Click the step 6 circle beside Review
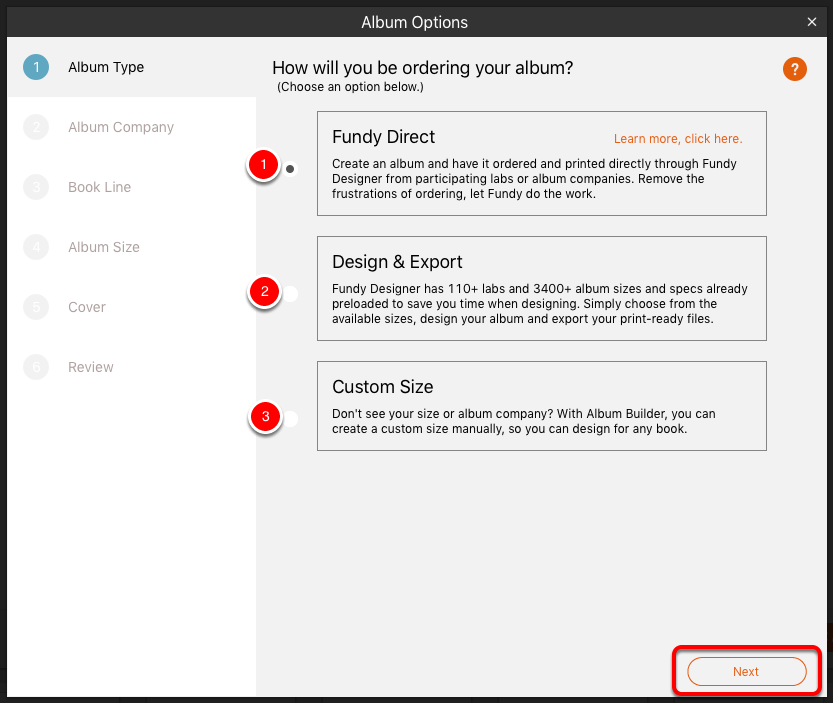 point(36,367)
